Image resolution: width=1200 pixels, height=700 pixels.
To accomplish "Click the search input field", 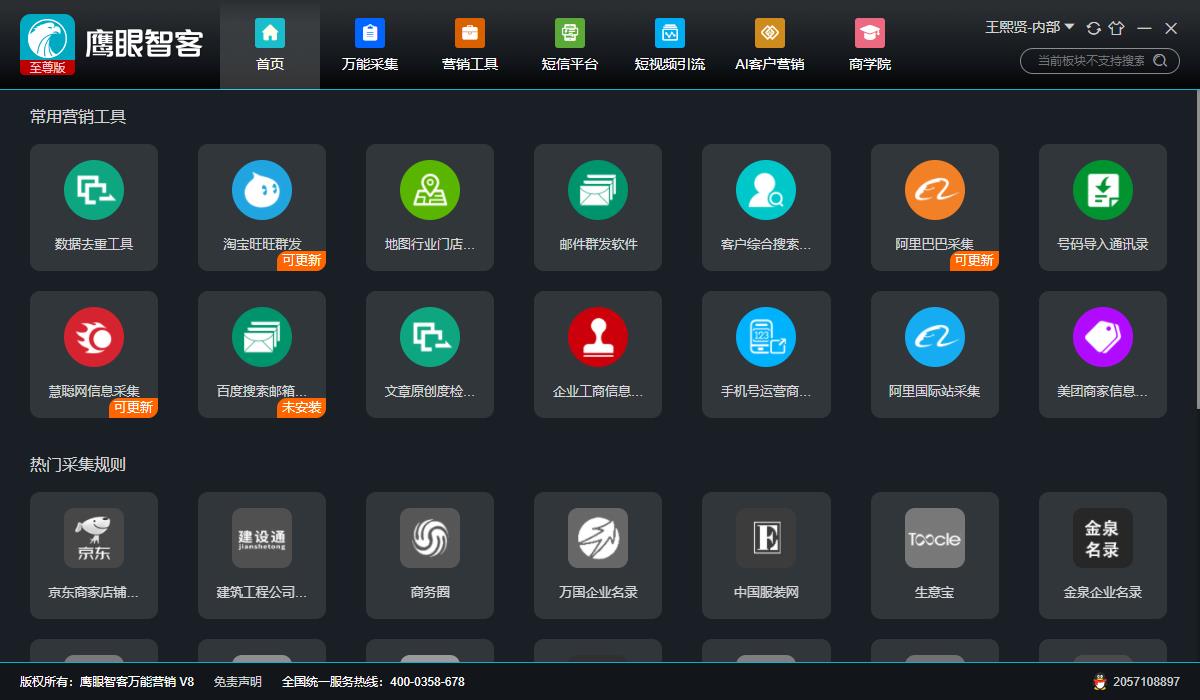I will (x=1090, y=60).
